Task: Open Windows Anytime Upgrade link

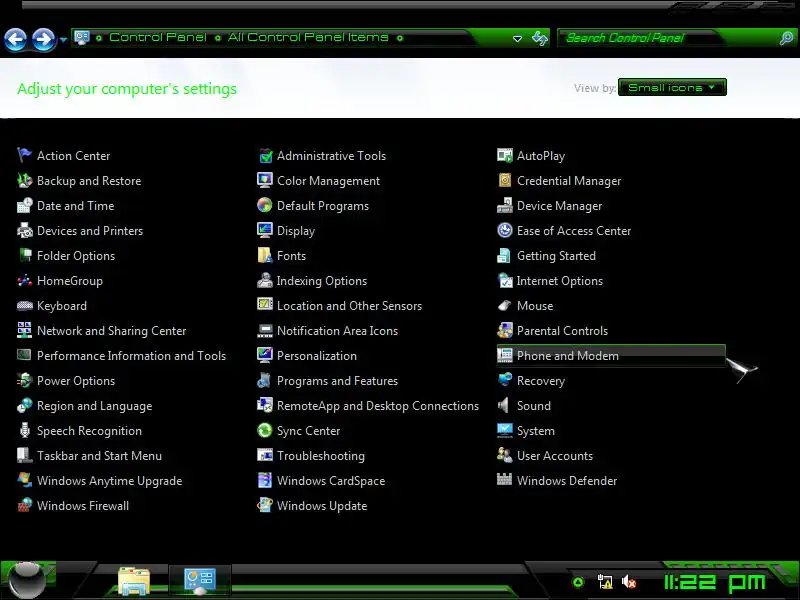Action: (x=109, y=481)
